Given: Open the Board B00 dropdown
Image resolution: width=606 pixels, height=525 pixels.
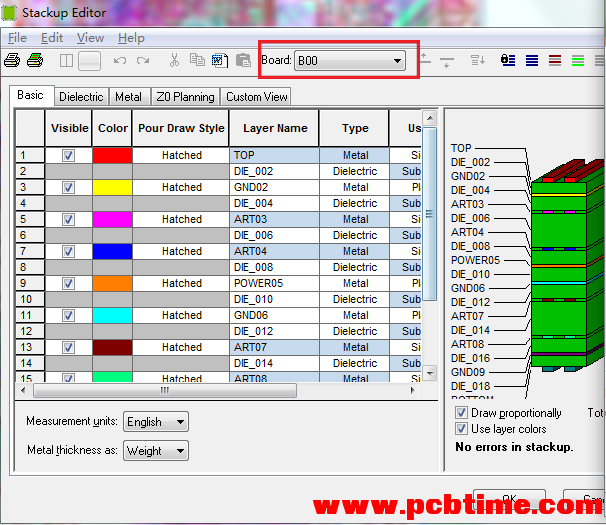Looking at the screenshot, I should (349, 61).
